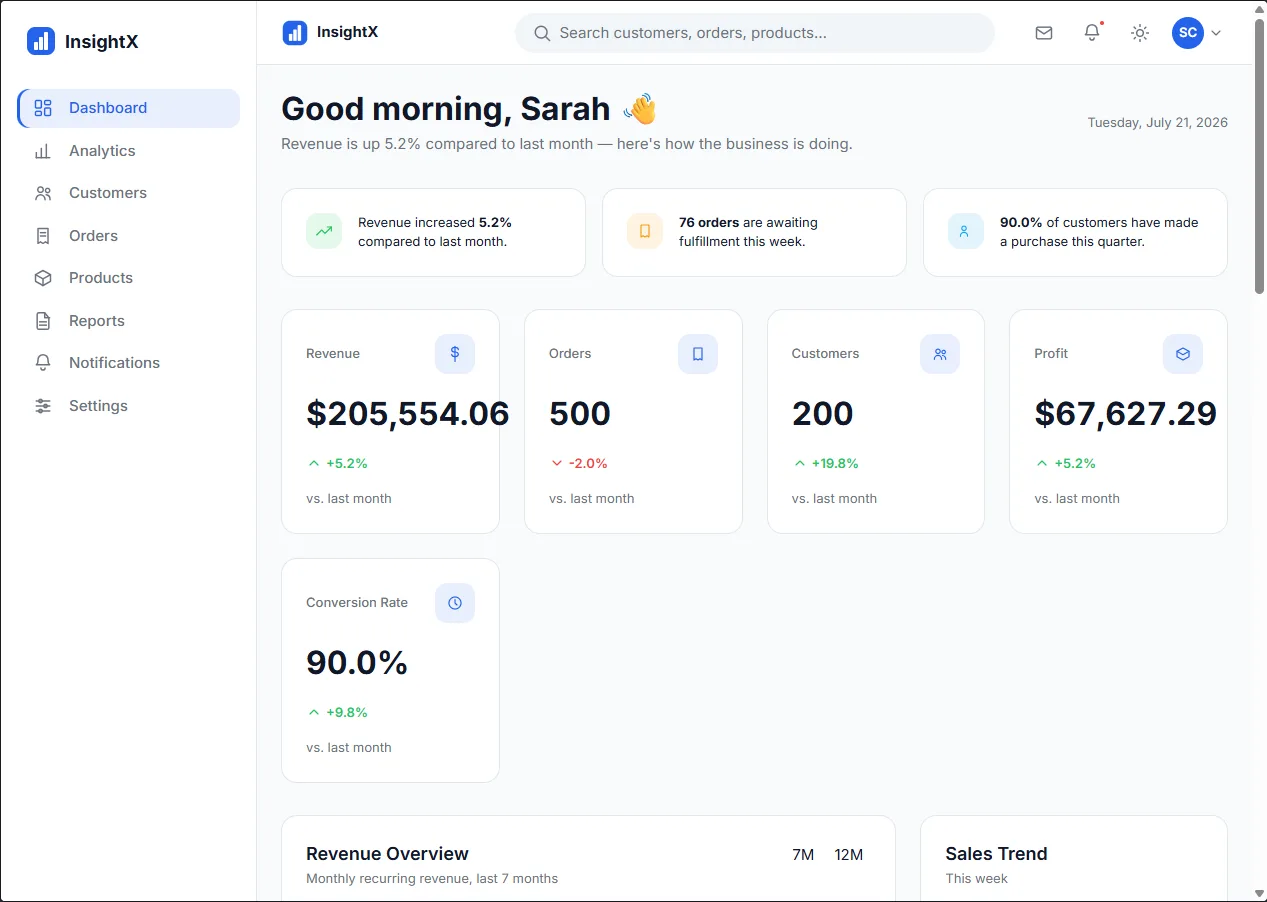The height and width of the screenshot is (902, 1267).
Task: Click the 90.0% conversion rate value
Action: click(357, 663)
